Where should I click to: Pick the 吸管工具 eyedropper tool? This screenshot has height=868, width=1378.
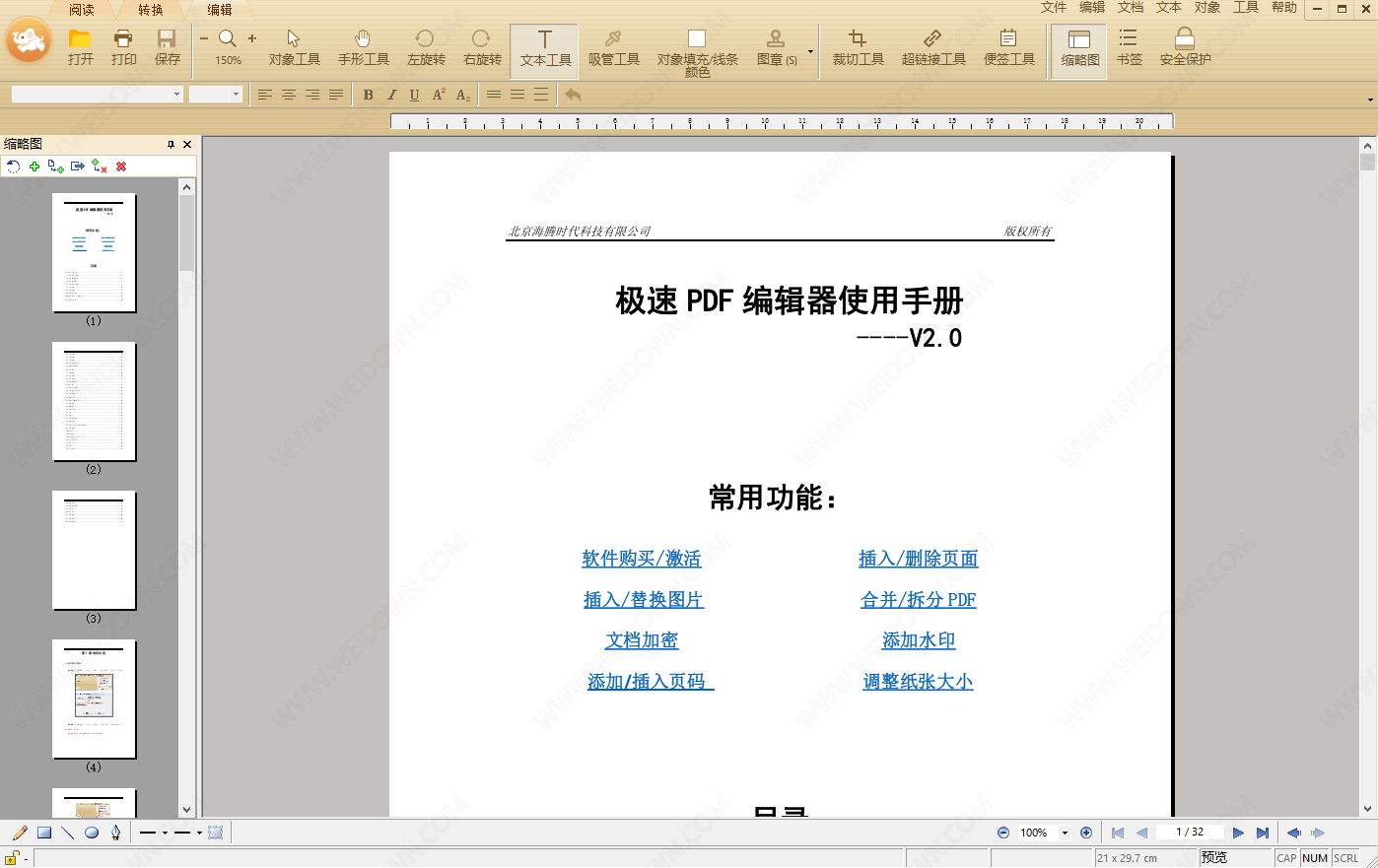[x=613, y=46]
